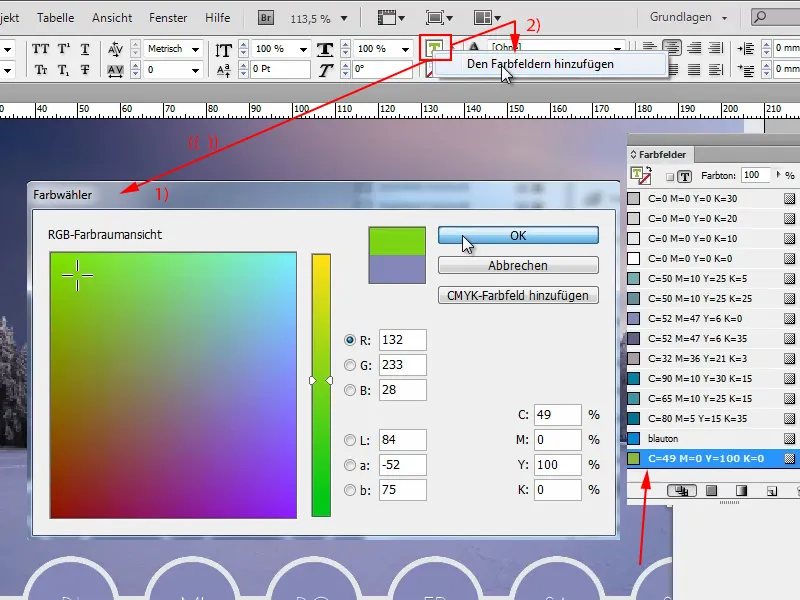
Task: Toggle strikethrough text formatting icon
Action: tap(85, 70)
